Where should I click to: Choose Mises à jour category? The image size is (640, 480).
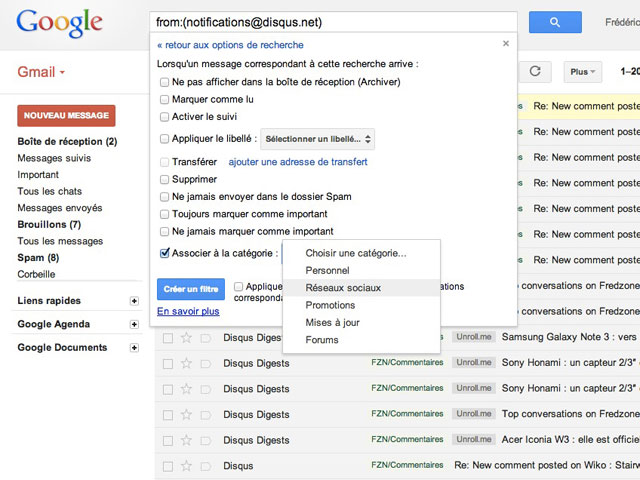361,322
